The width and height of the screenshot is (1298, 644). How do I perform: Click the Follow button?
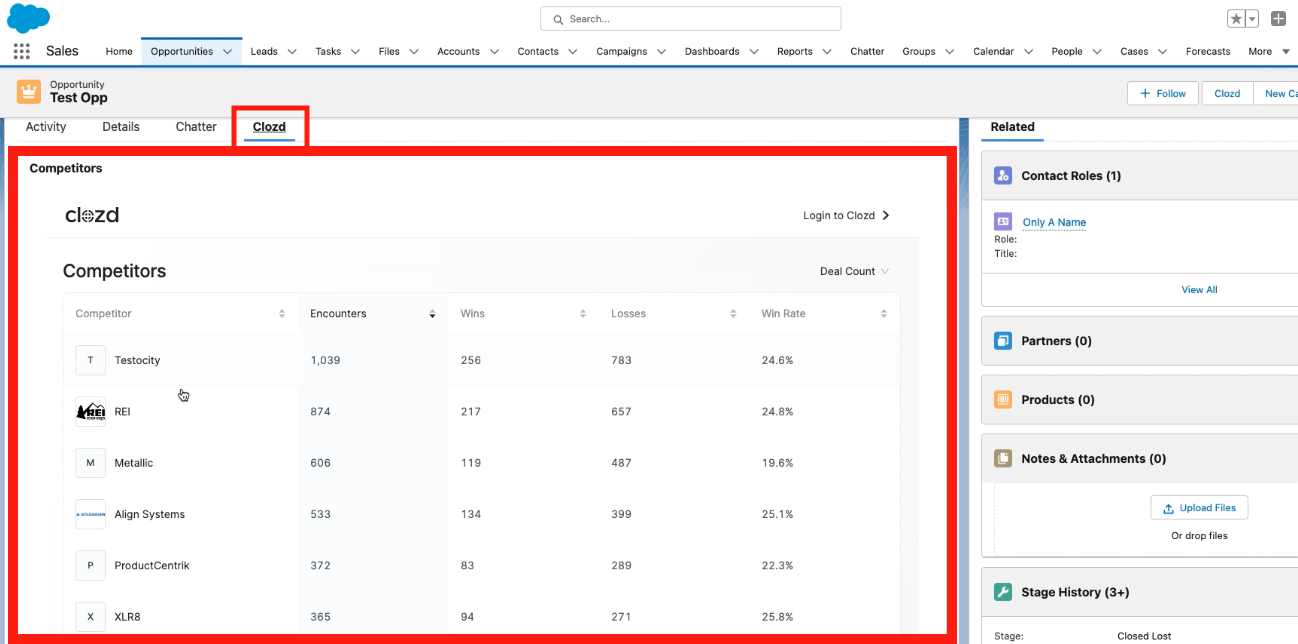tap(1163, 93)
